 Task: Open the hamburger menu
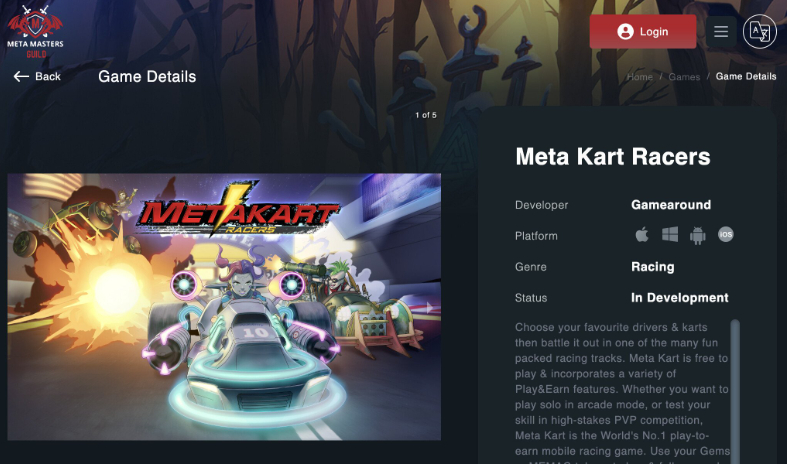point(721,32)
